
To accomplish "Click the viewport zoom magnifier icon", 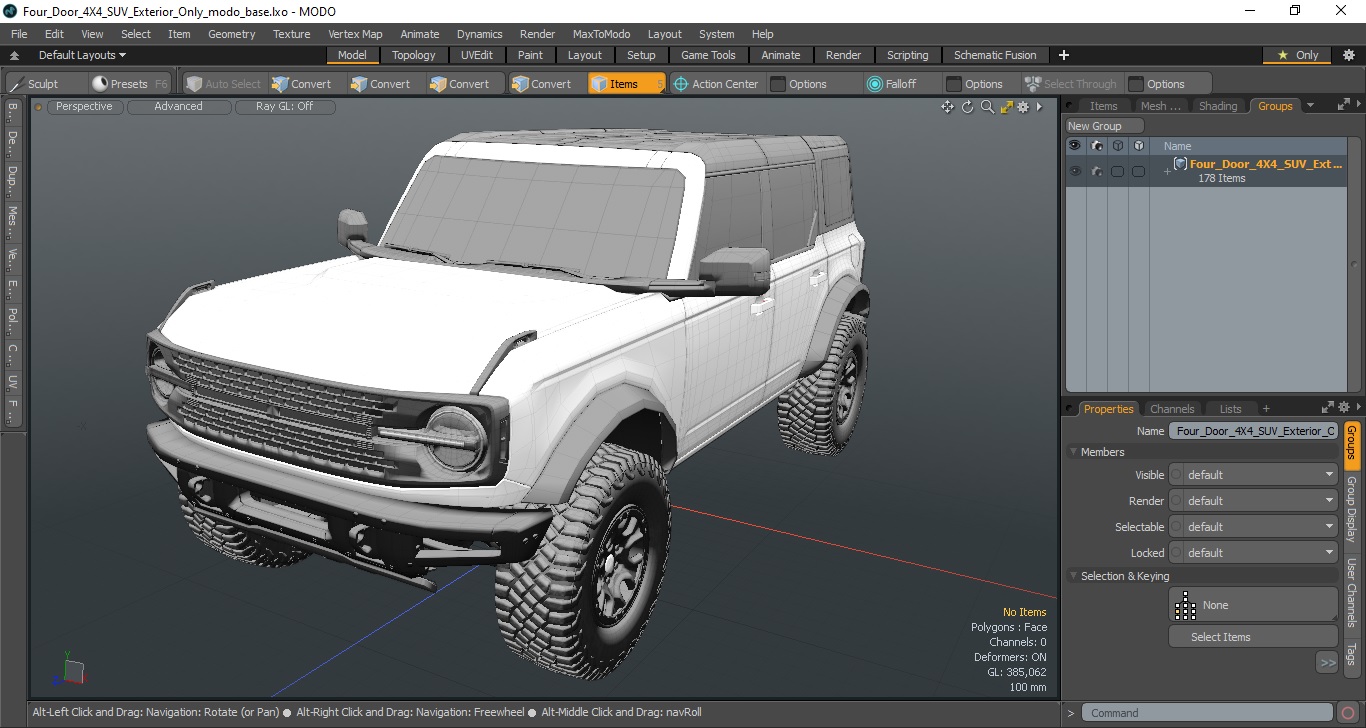I will (x=987, y=107).
